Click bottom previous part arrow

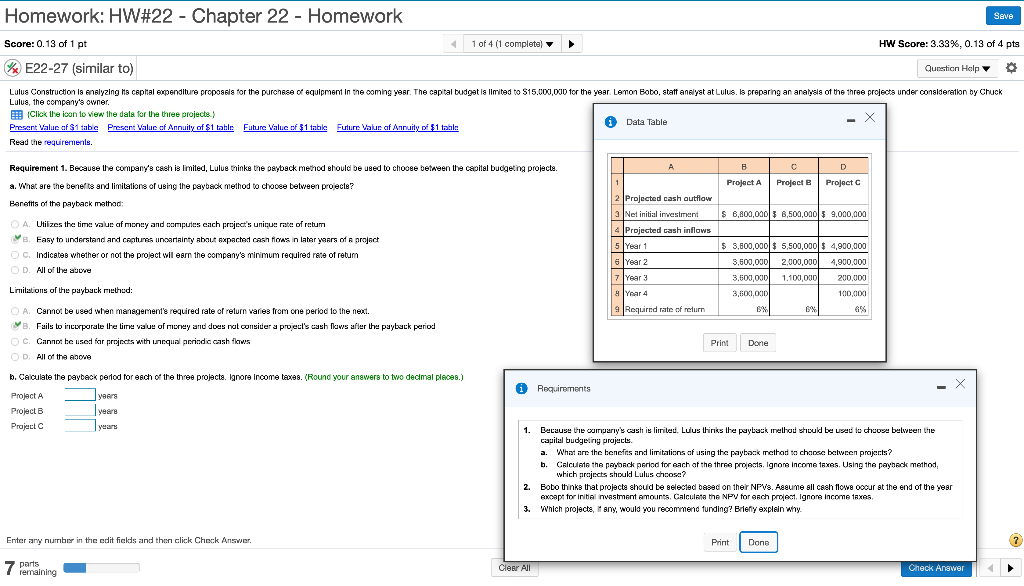point(991,568)
